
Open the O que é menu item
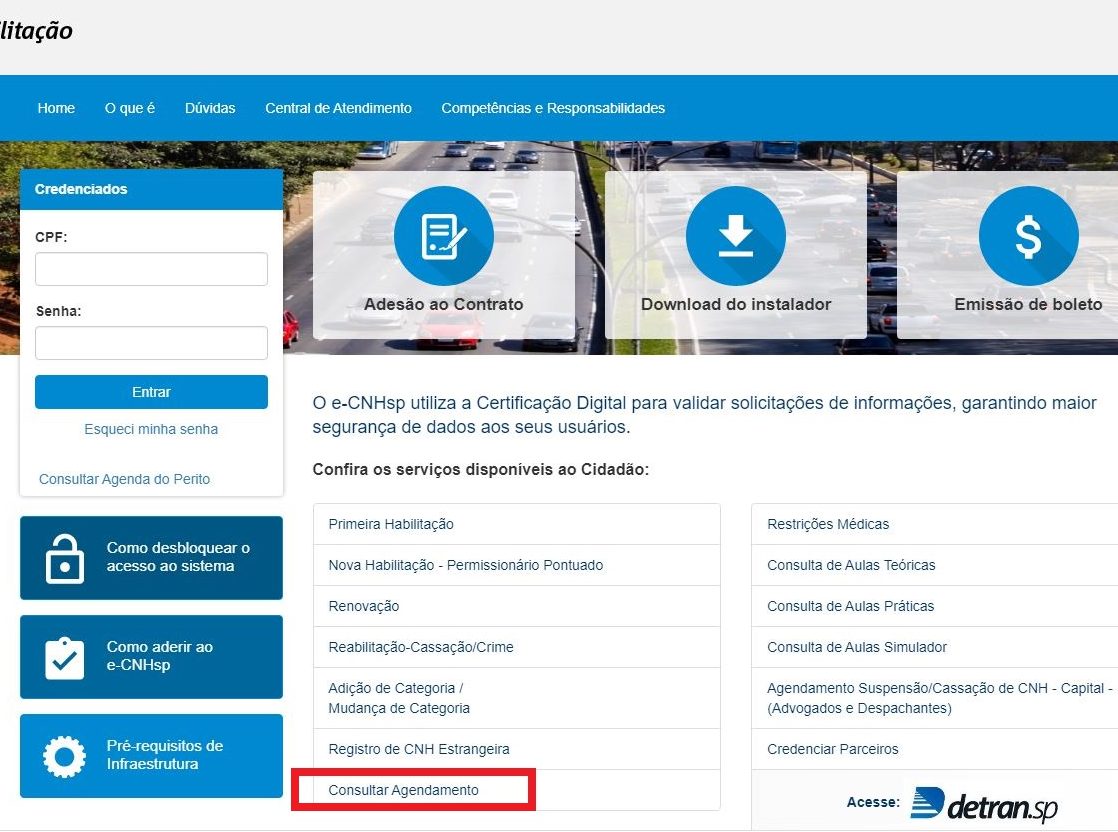point(130,108)
